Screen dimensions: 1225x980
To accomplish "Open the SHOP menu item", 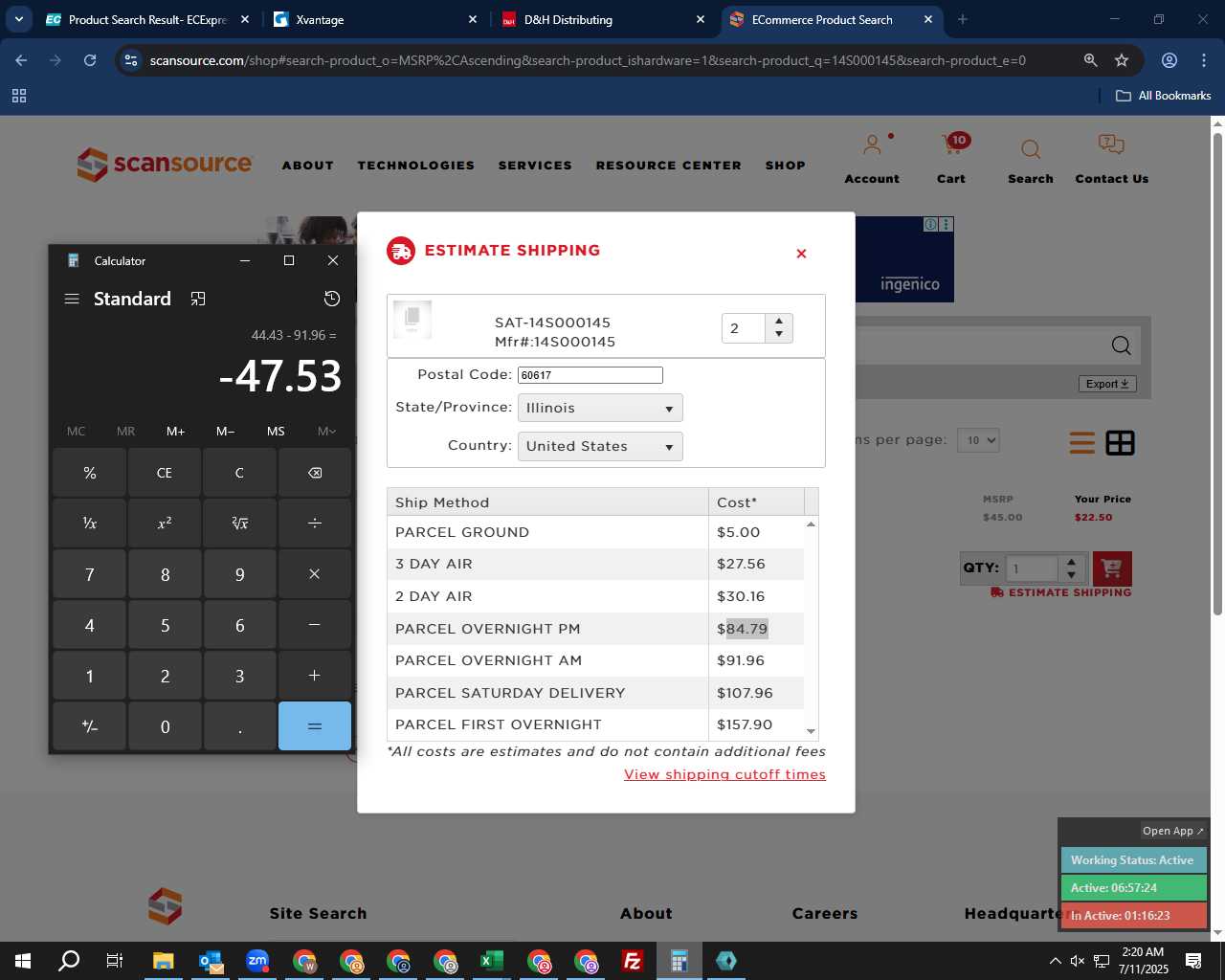I will click(x=785, y=166).
